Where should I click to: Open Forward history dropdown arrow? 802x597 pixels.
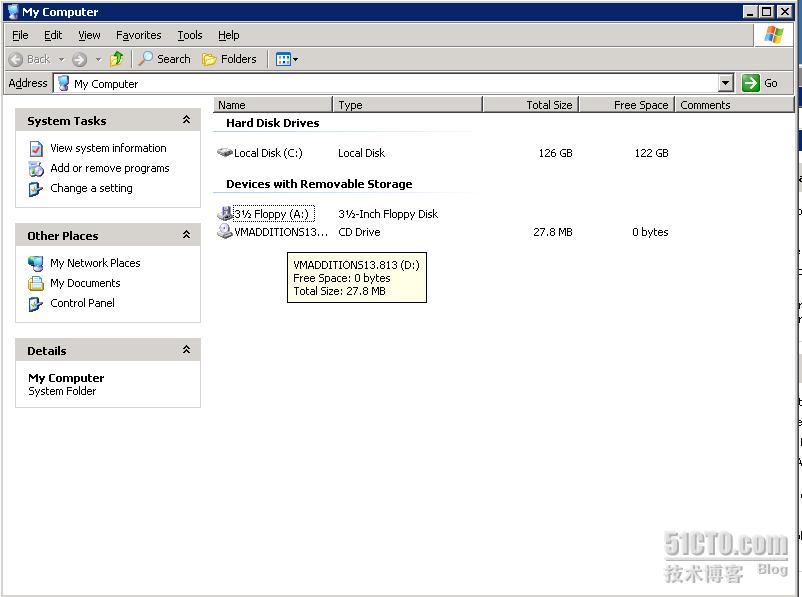98,59
